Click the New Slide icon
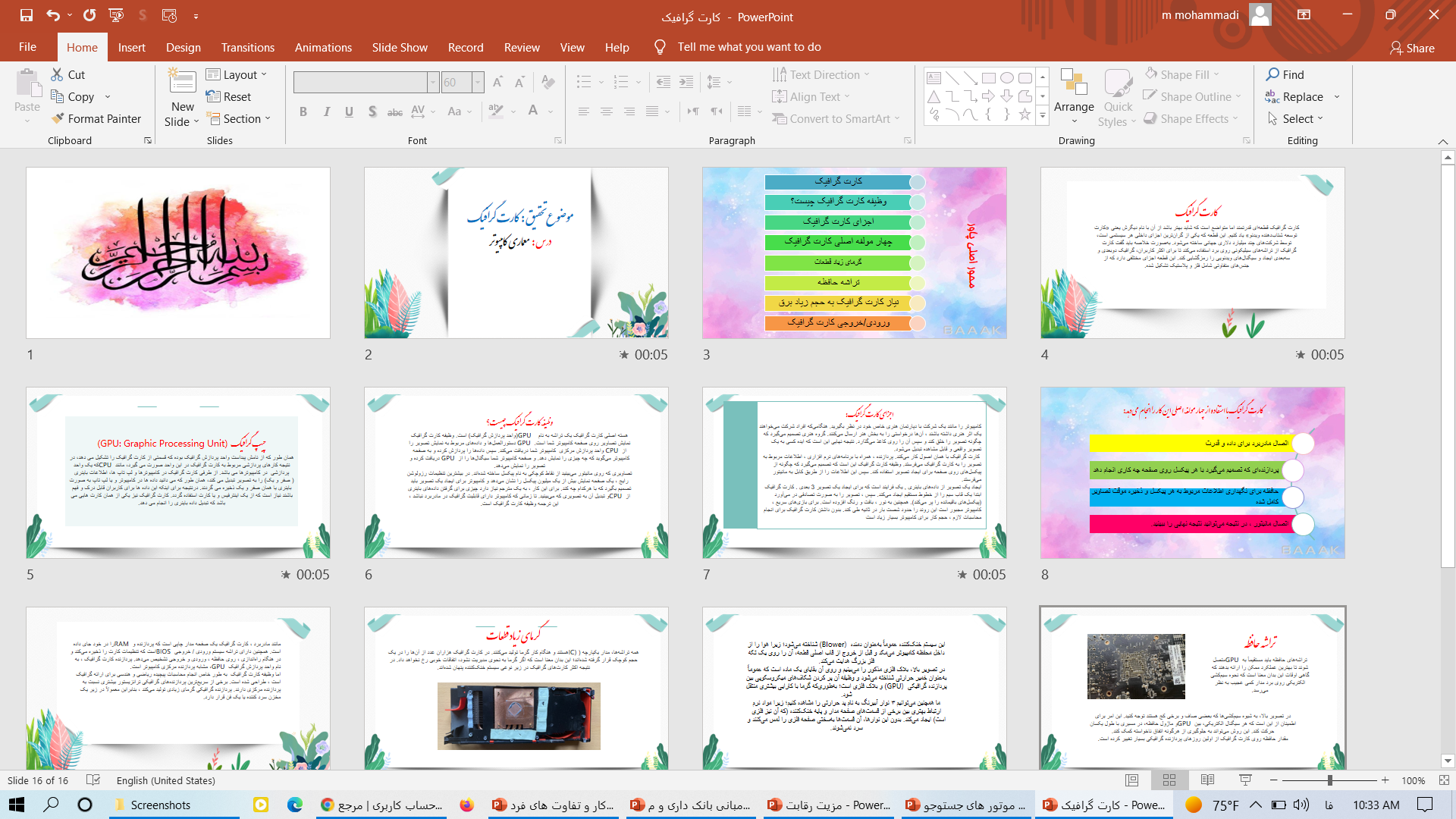Viewport: 1456px width, 819px height. tap(182, 83)
